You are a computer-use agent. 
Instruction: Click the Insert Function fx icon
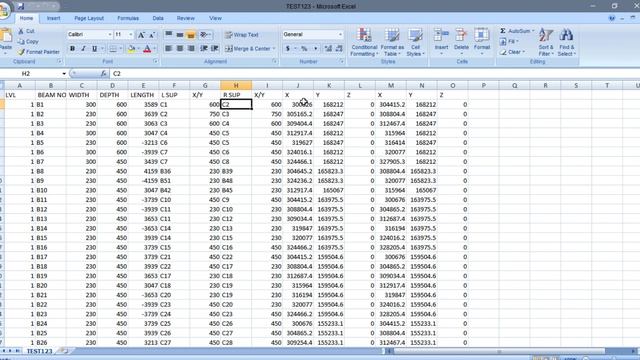pyautogui.click(x=103, y=73)
